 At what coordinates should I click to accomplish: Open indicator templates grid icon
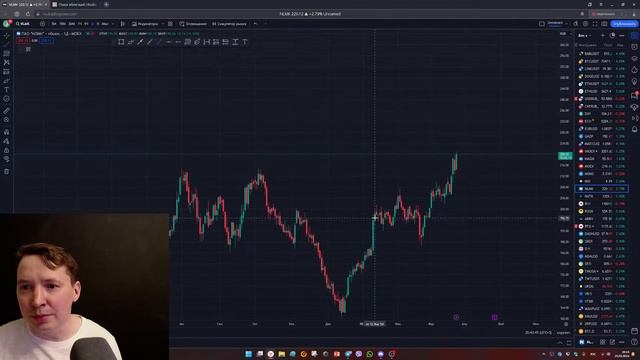(x=170, y=24)
